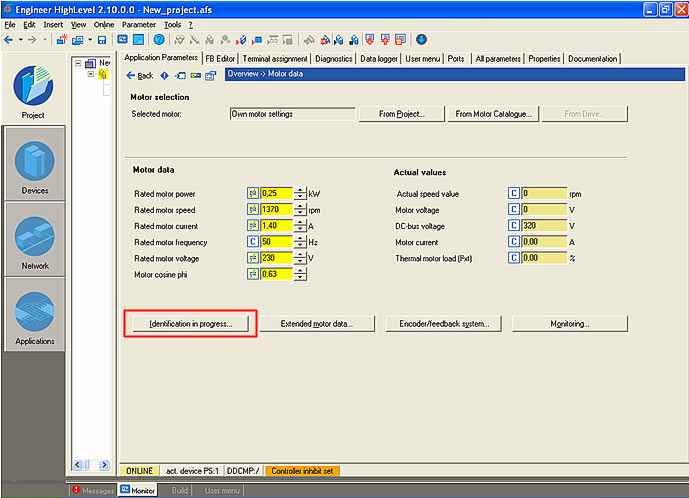Increase Rated motor speed with up spinner

click(x=299, y=206)
